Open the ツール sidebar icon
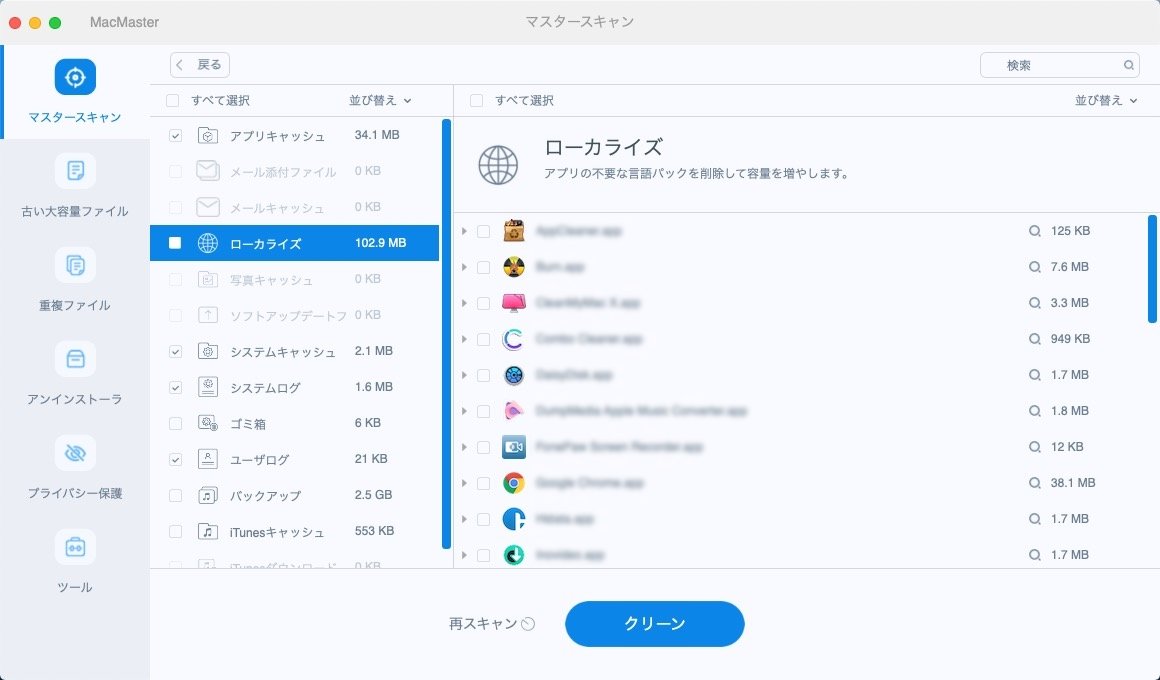The width and height of the screenshot is (1160, 680). coord(75,547)
